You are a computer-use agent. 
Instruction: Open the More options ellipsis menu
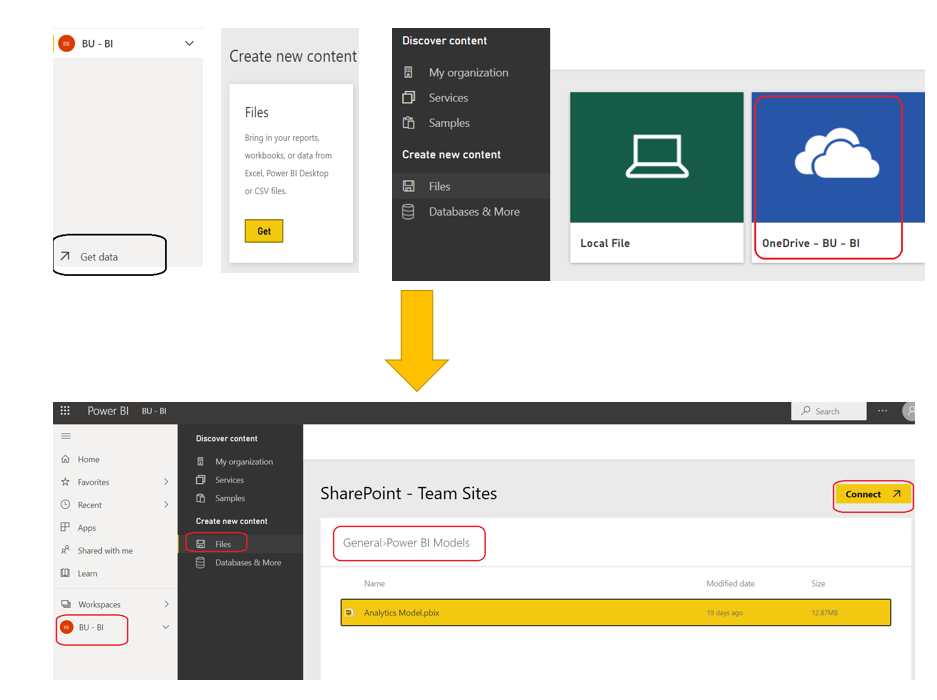coord(881,410)
